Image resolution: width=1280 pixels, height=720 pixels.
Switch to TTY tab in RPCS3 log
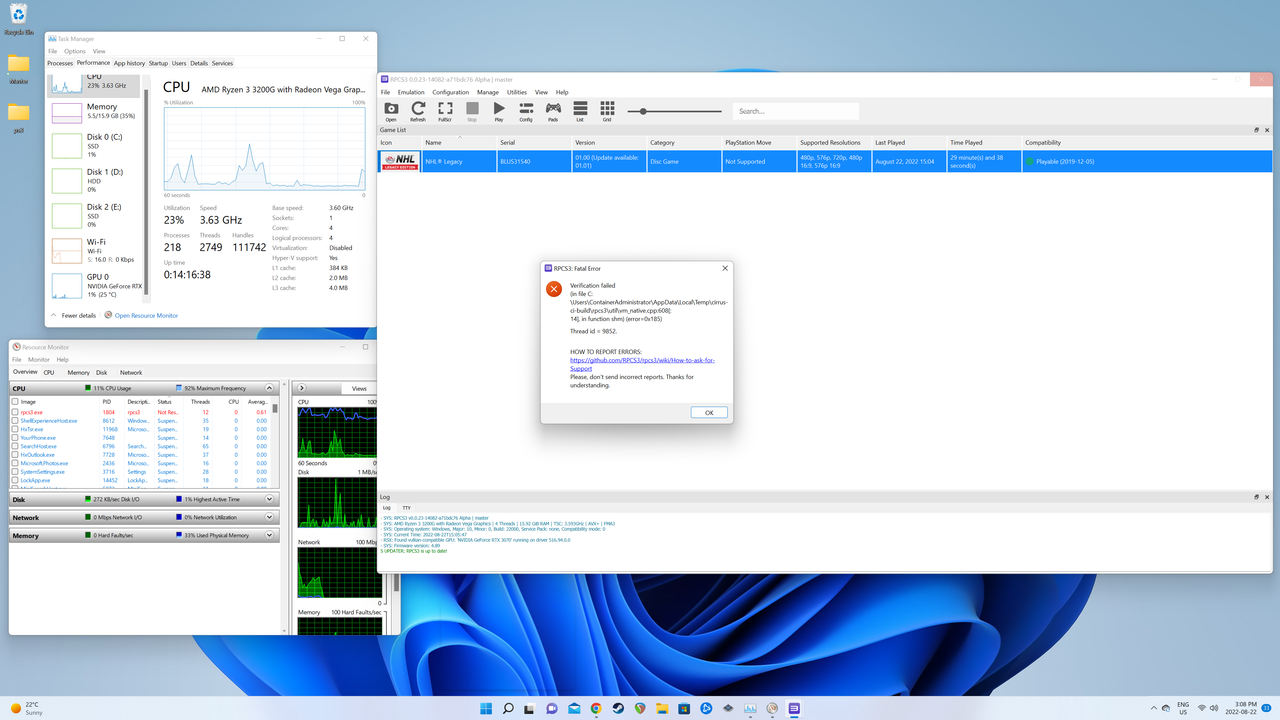406,508
